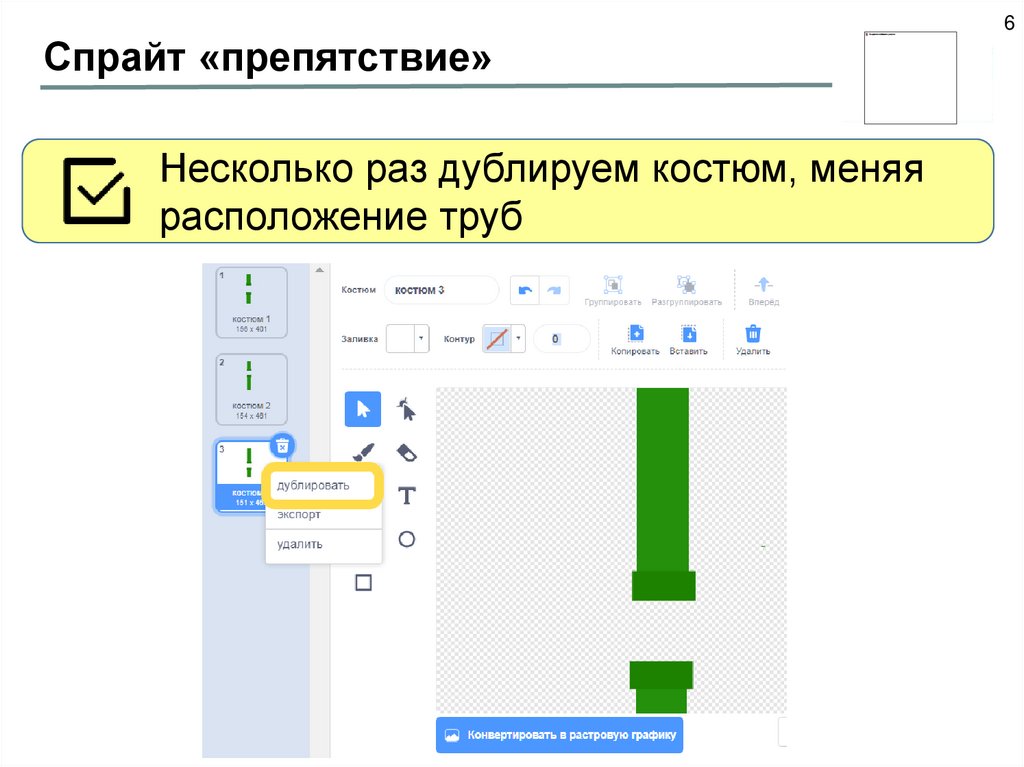1024x767 pixels.
Task: Select the костюм 1 thumbnail
Action: coord(251,302)
